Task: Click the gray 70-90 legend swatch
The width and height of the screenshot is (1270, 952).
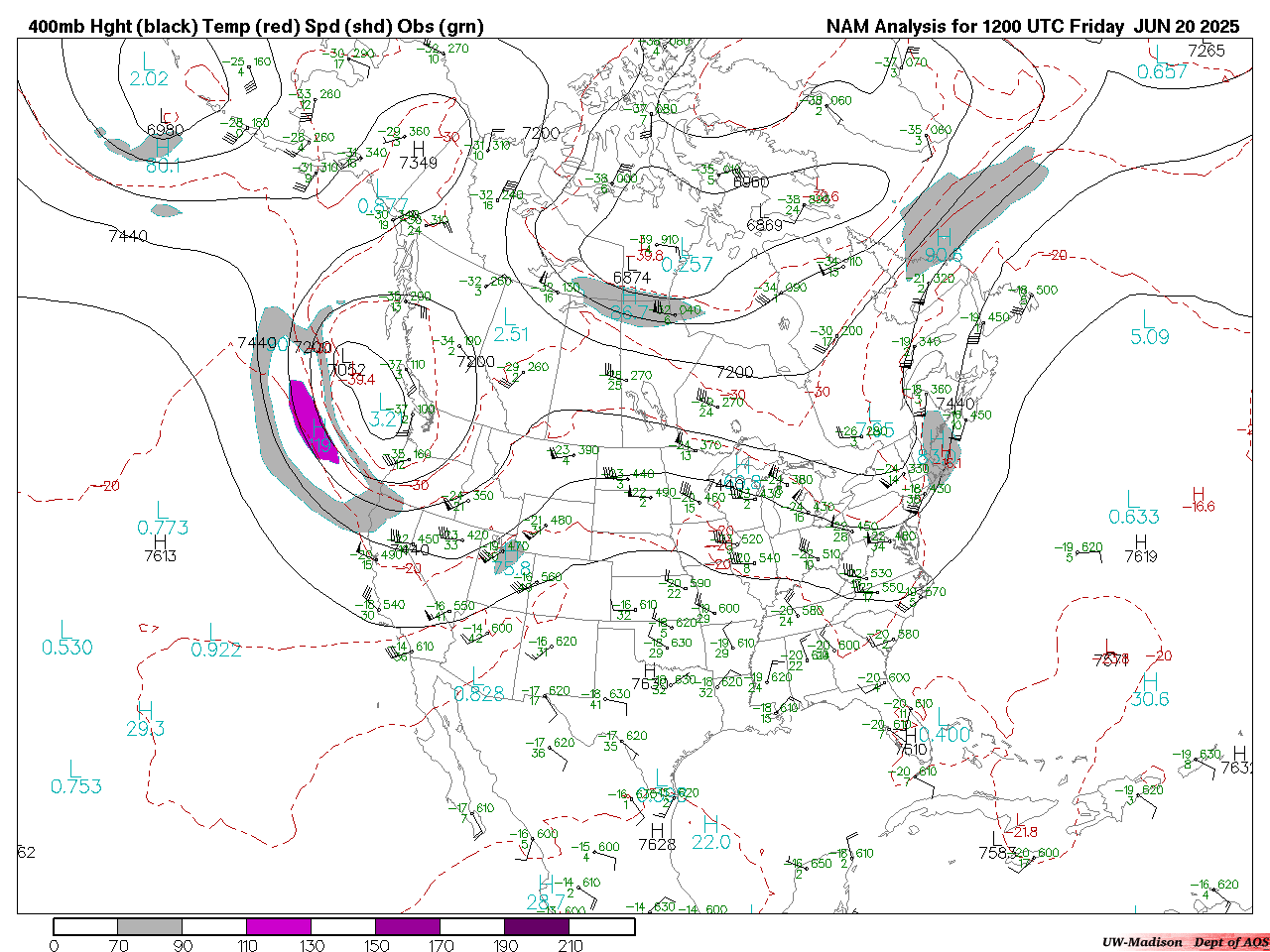Action: point(150,926)
